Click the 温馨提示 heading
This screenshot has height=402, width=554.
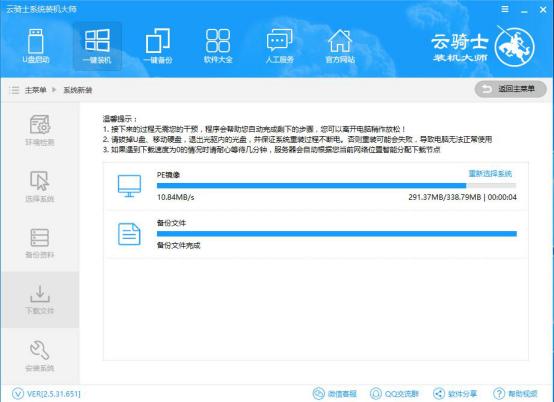[x=119, y=119]
